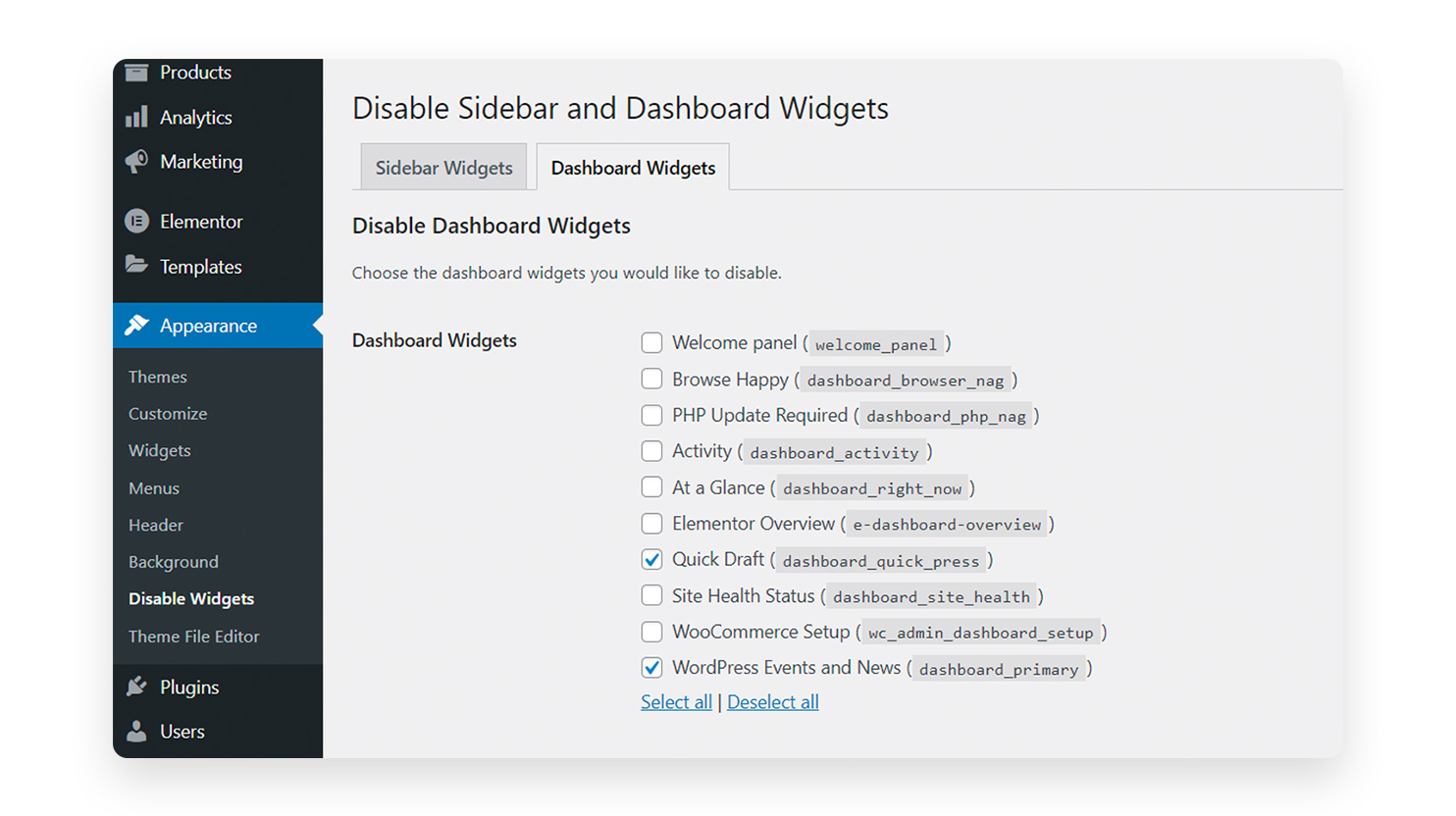Click the Users person icon
The width and height of the screenshot is (1456, 816).
(136, 732)
